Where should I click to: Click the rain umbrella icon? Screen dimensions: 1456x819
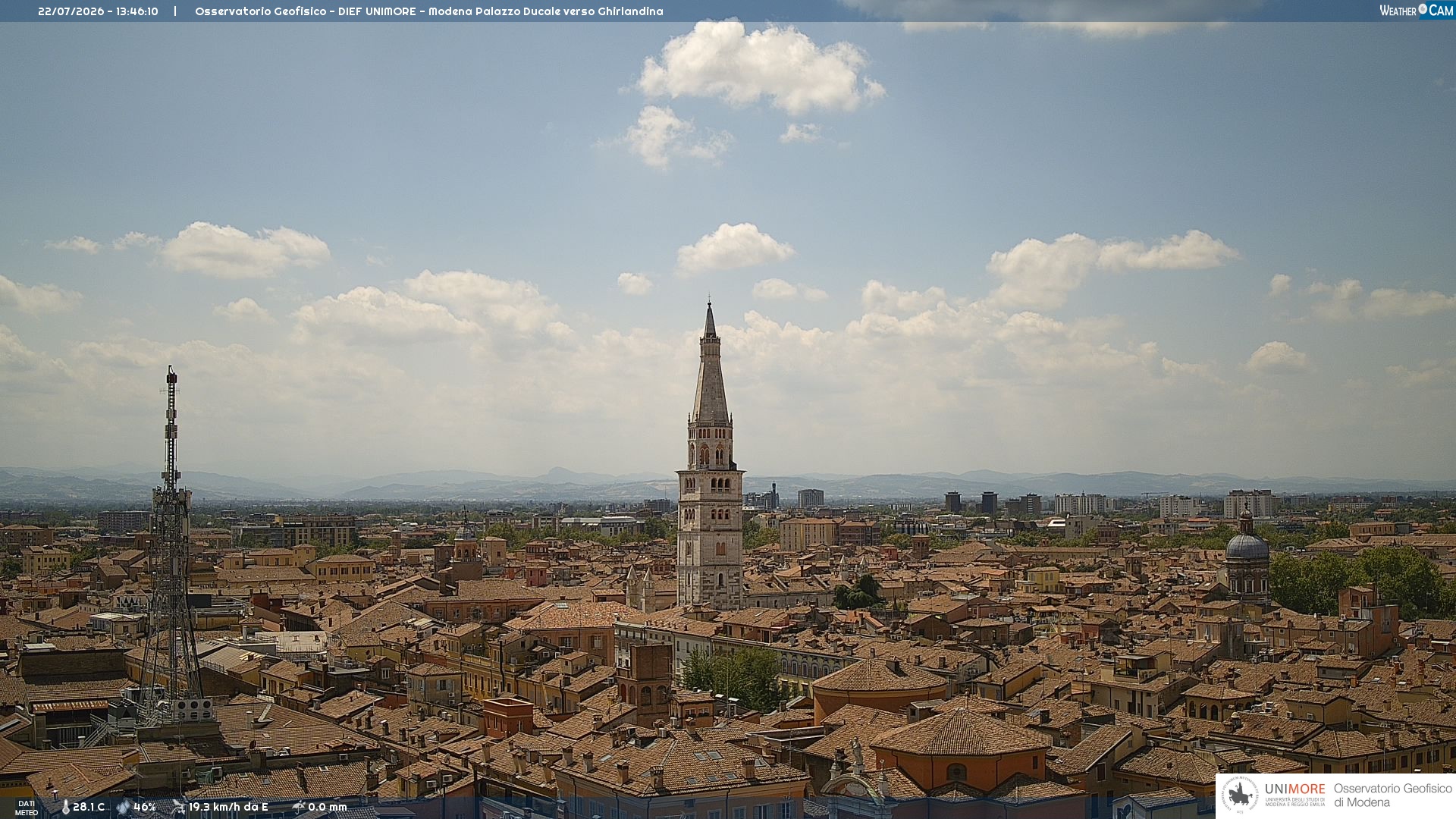click(299, 807)
